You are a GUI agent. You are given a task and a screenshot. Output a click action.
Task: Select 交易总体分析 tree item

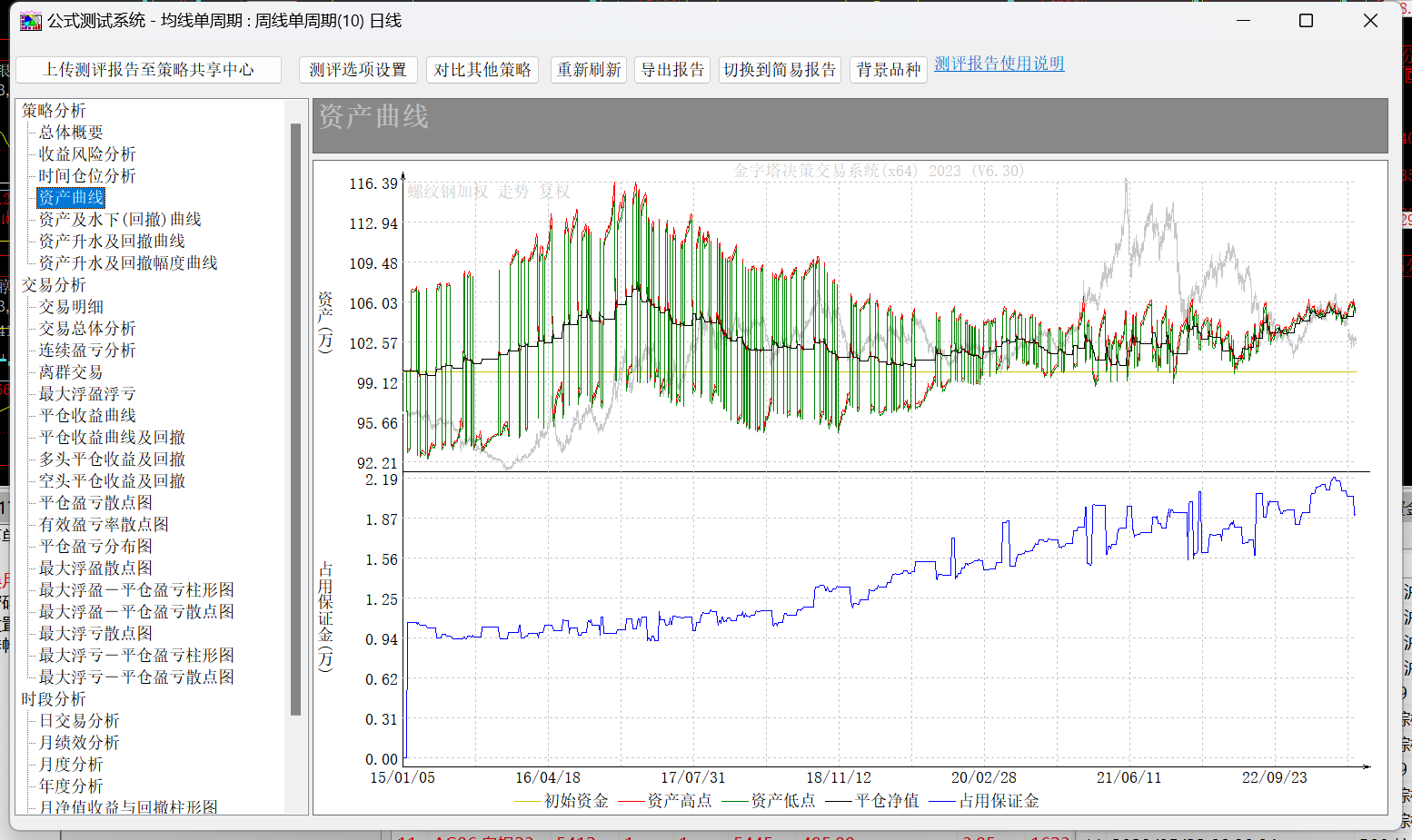(x=87, y=329)
